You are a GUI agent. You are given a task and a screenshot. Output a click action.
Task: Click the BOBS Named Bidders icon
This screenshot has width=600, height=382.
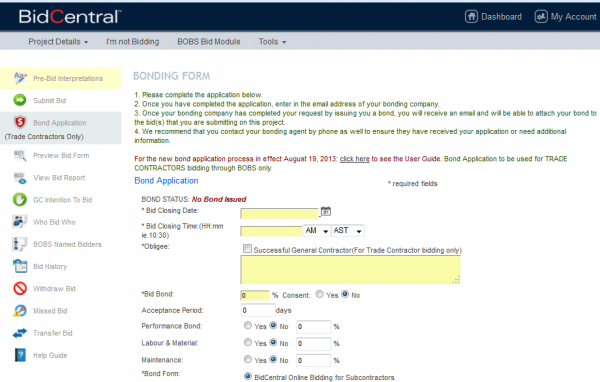pyautogui.click(x=20, y=244)
